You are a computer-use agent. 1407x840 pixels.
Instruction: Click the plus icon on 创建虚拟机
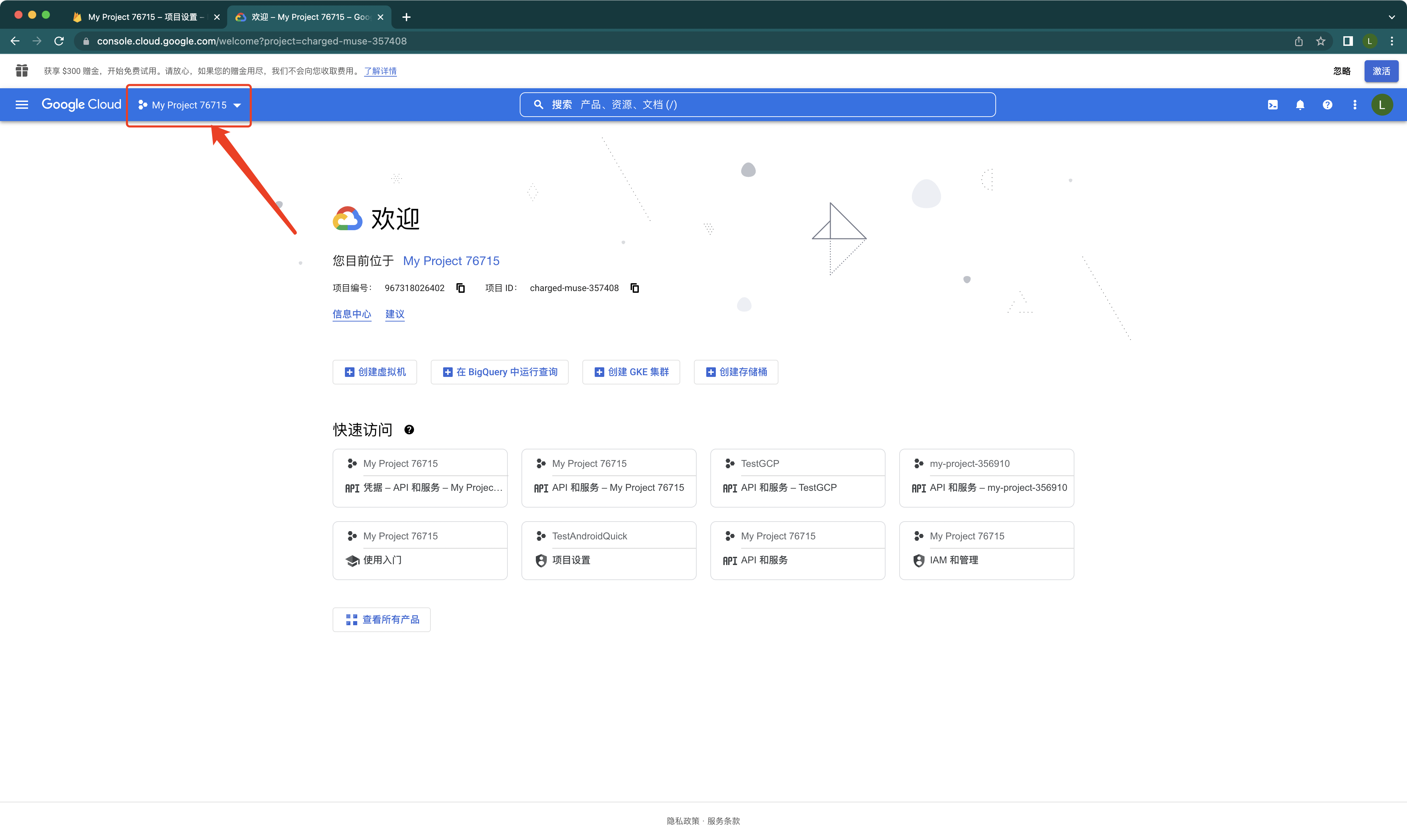pyautogui.click(x=349, y=372)
